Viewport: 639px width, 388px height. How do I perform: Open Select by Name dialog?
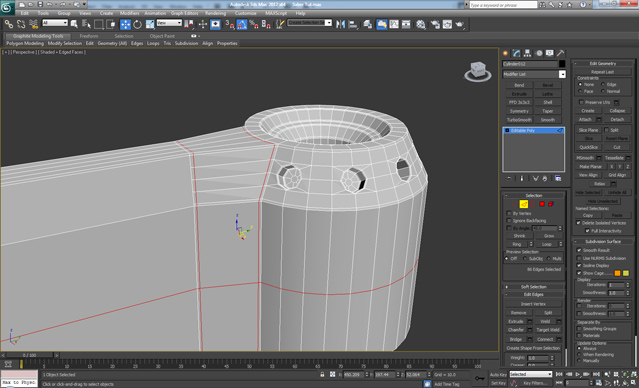(x=86, y=24)
